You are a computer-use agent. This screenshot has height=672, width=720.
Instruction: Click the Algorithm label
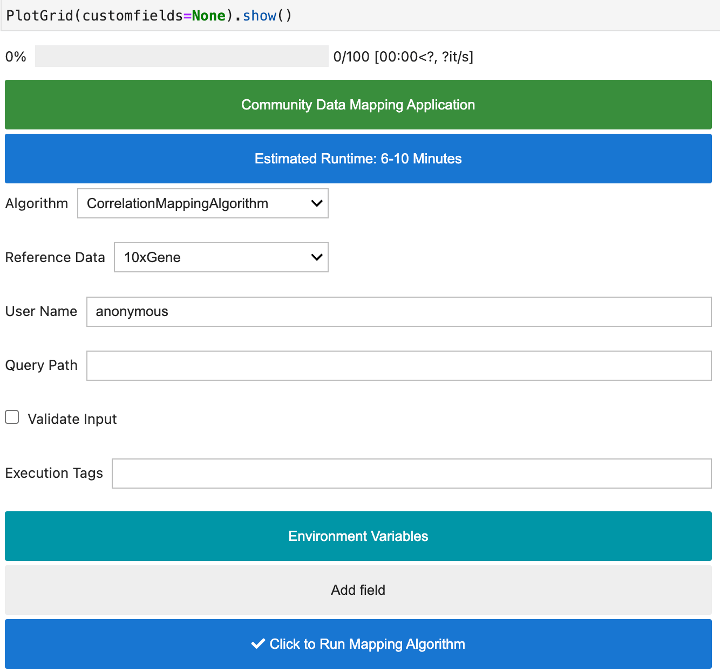click(x=36, y=203)
